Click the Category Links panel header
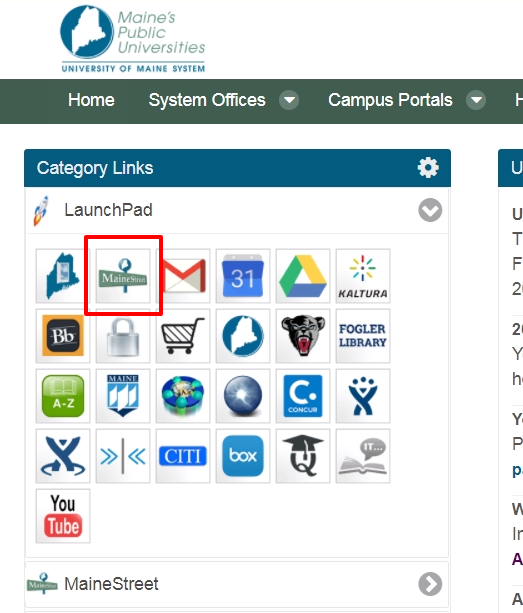Screen dimensions: 523x613 (x=237, y=168)
